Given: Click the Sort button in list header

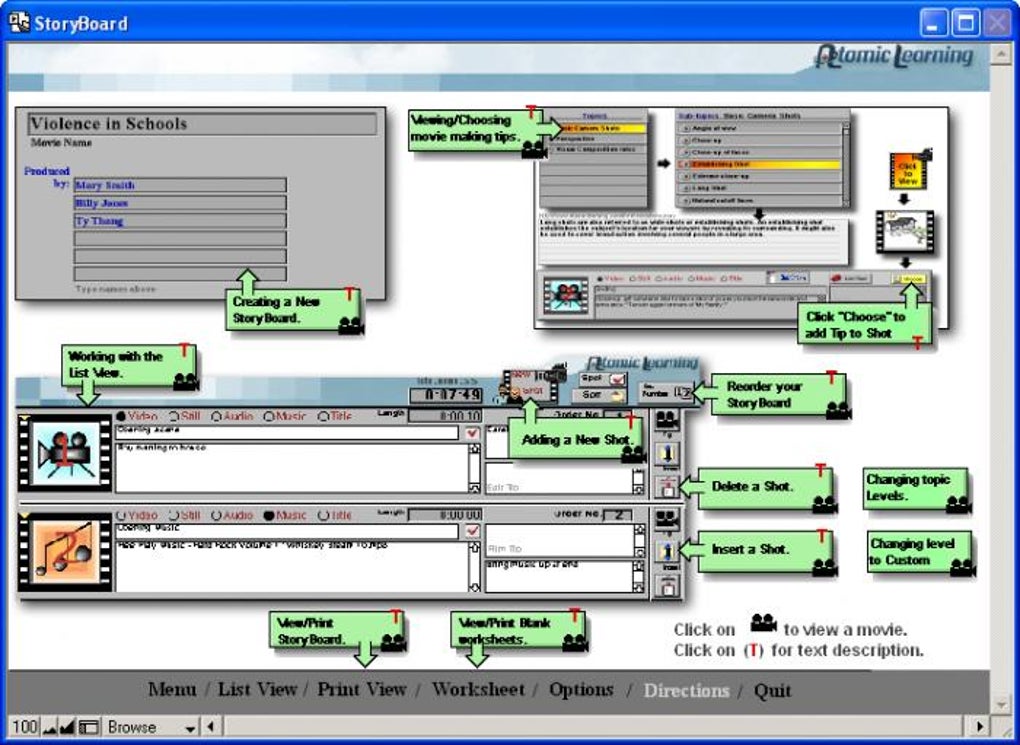Looking at the screenshot, I should tap(599, 394).
